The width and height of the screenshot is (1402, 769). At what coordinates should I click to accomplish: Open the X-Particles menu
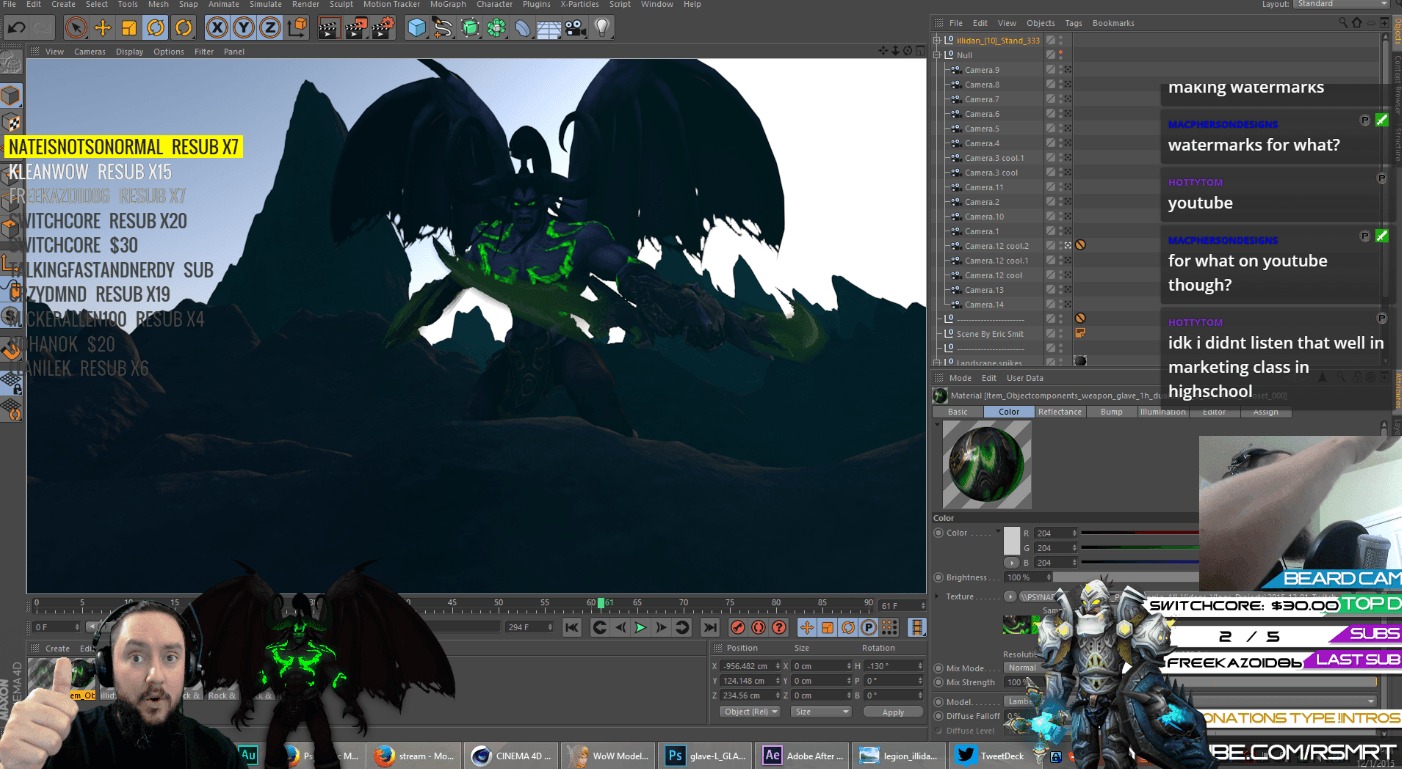click(x=580, y=4)
